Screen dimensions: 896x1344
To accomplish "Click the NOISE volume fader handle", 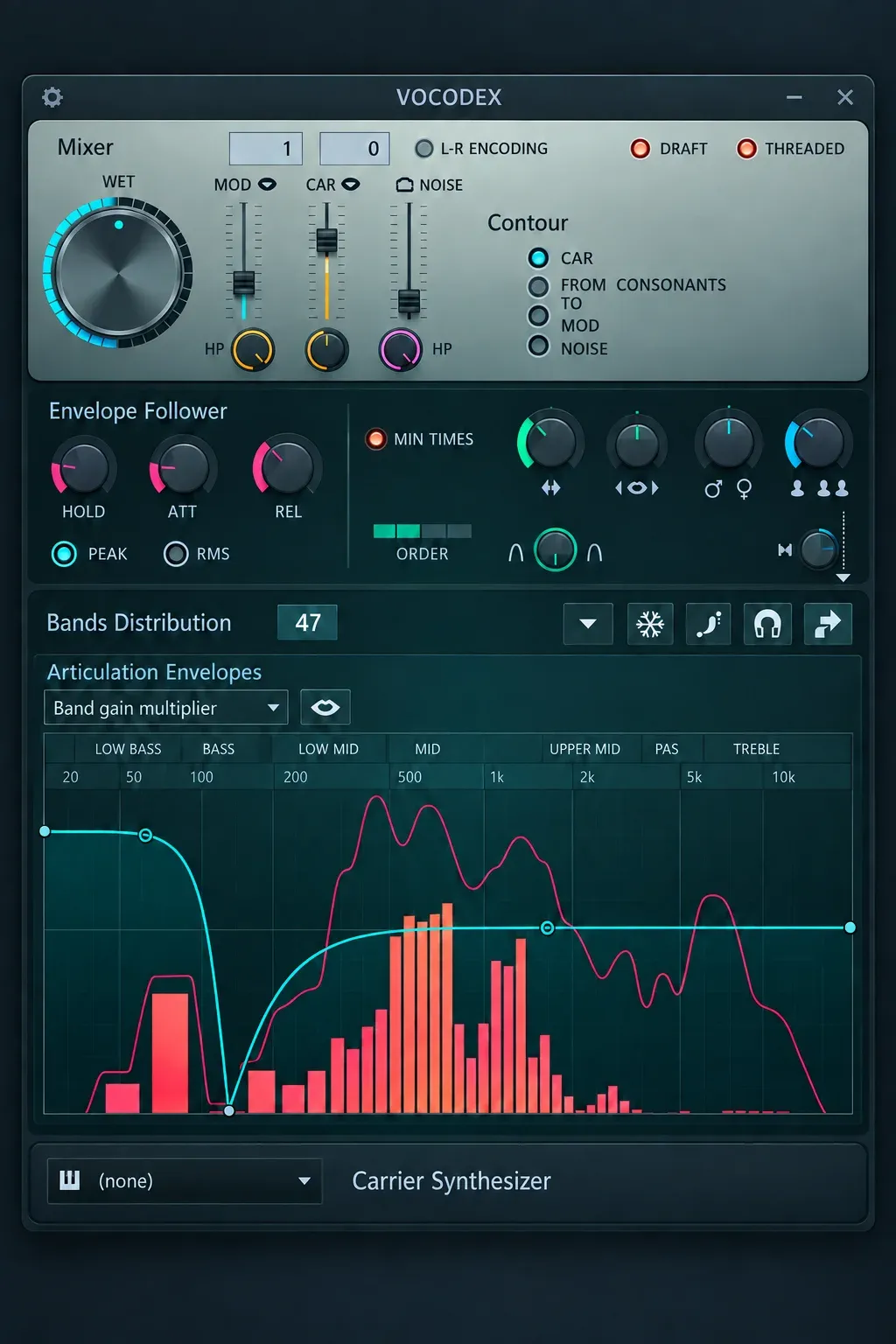I will 409,301.
